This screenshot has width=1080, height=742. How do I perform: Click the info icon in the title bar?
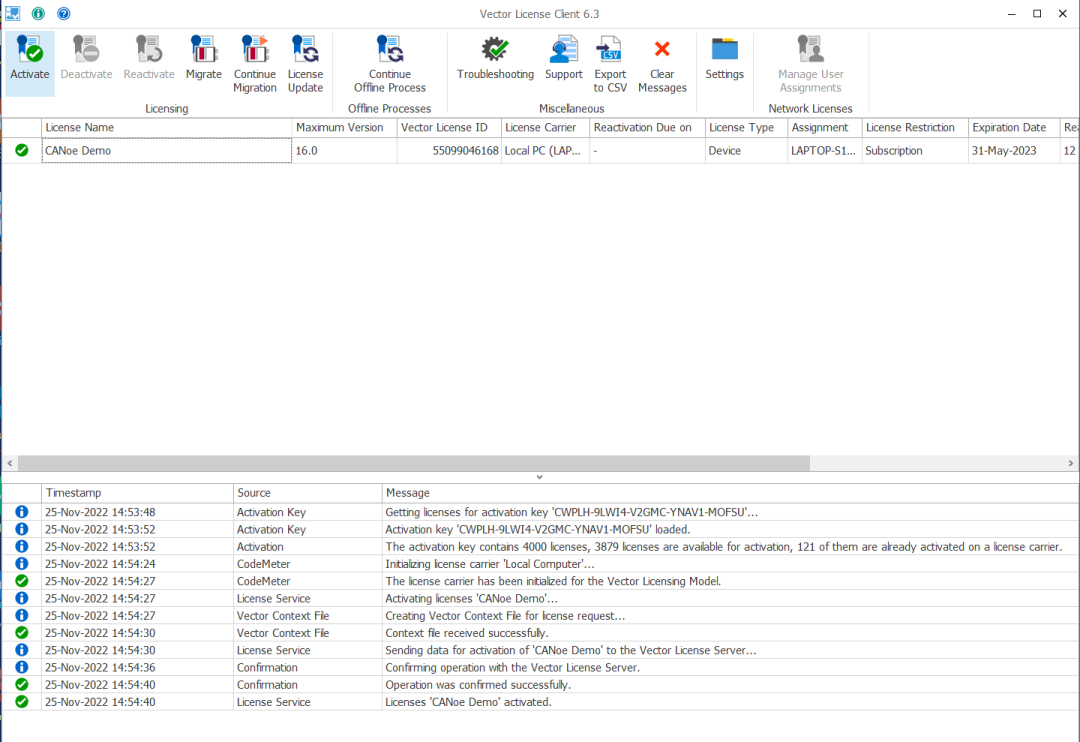coord(39,13)
